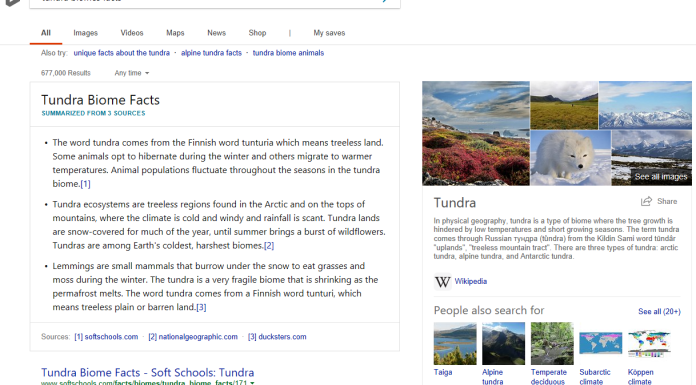This screenshot has height=385, width=696.
Task: Click the Subarctic climate text link
Action: 595,377
